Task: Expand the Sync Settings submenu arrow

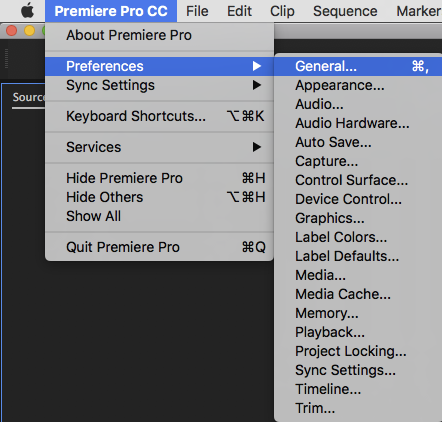Action: tap(257, 85)
